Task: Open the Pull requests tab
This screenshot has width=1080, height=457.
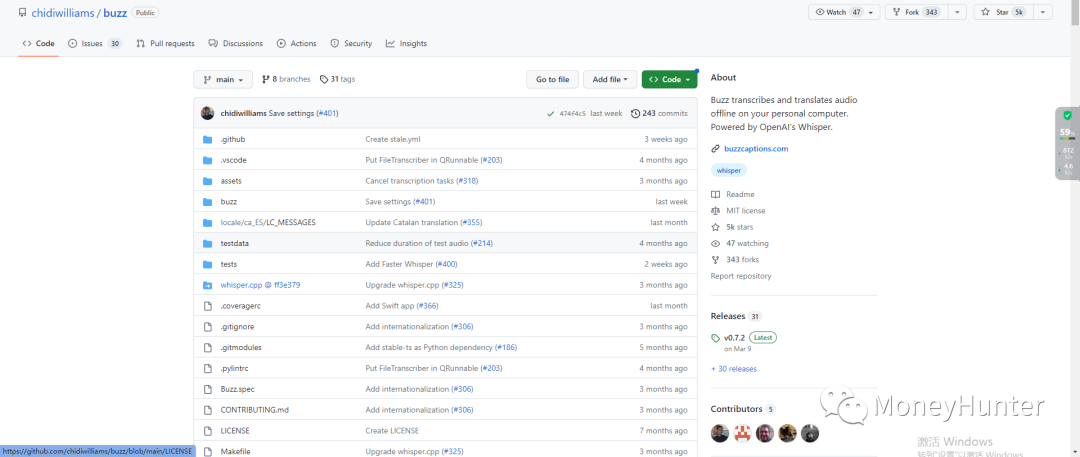Action: click(165, 43)
